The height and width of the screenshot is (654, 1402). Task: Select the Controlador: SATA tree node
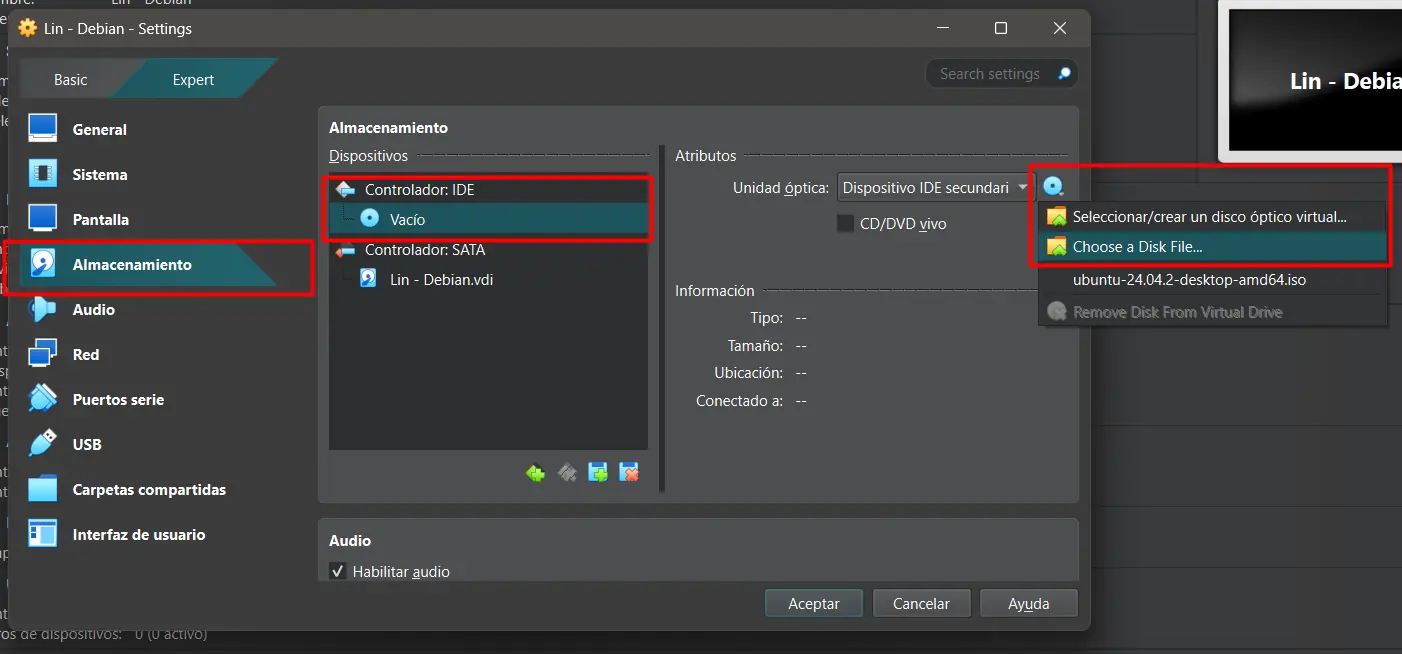tap(424, 250)
